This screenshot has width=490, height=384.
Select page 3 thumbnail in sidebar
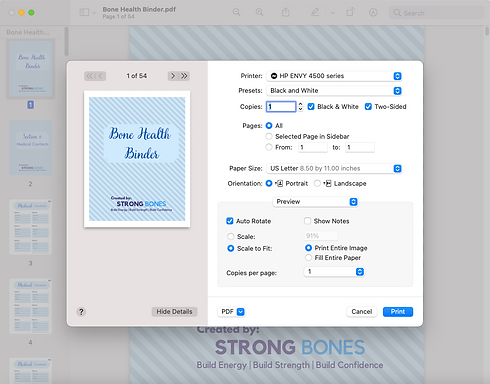(30, 227)
